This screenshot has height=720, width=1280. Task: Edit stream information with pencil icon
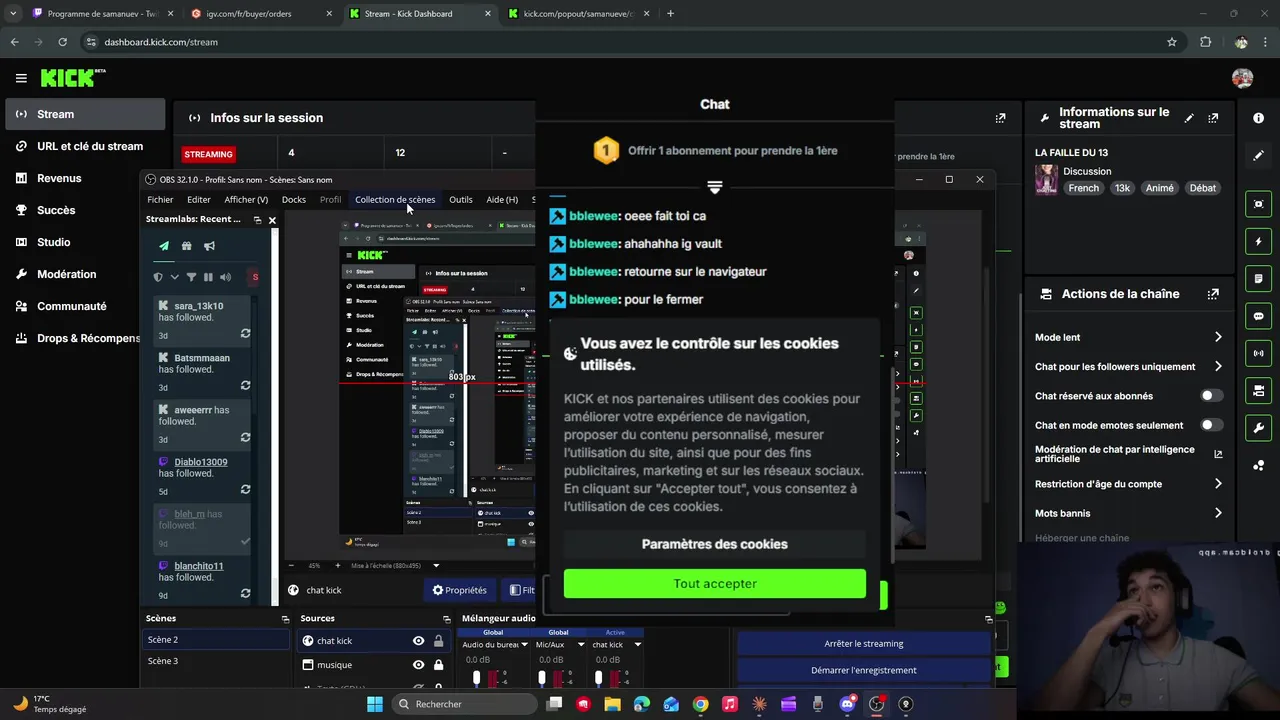(1189, 118)
